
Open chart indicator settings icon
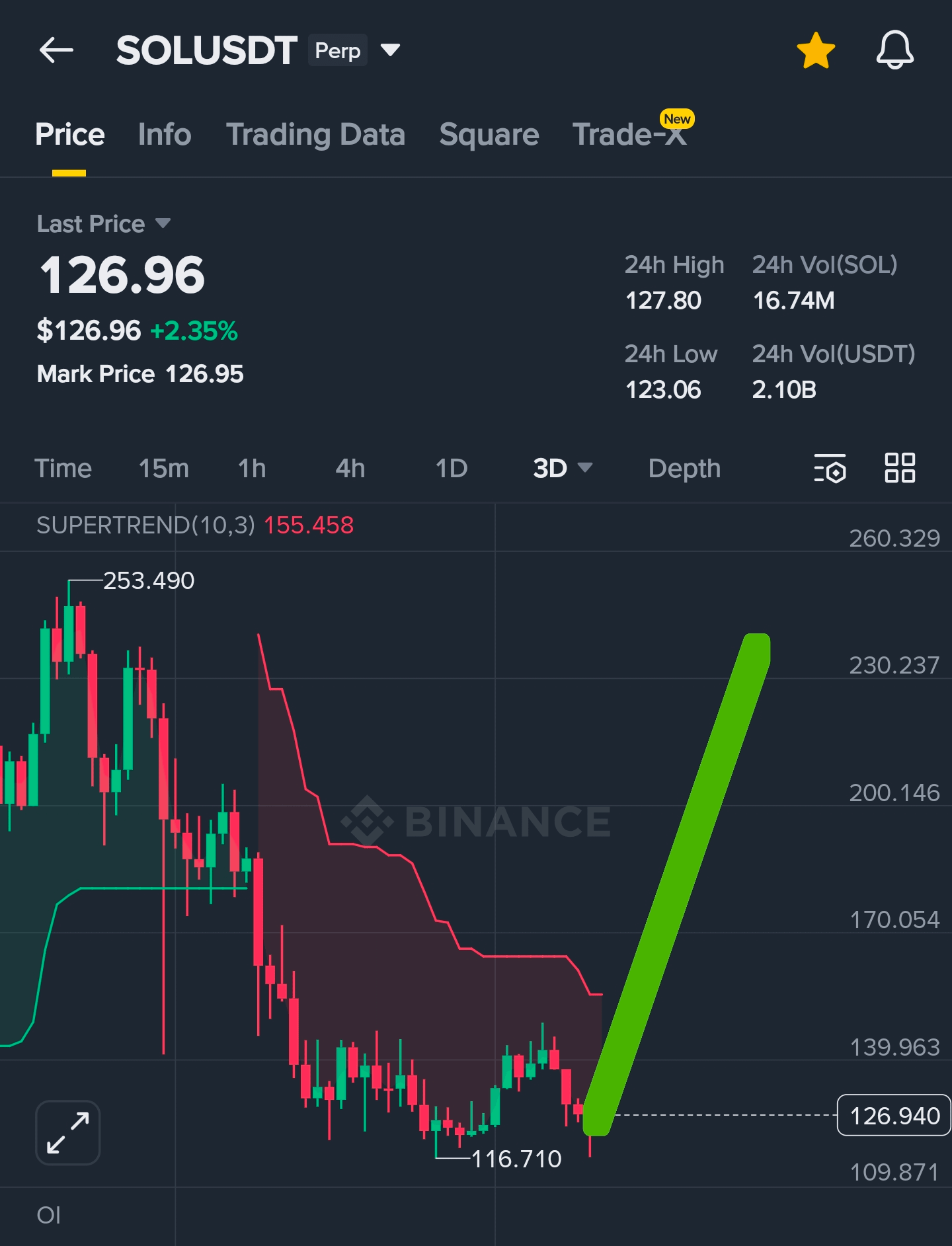[830, 468]
